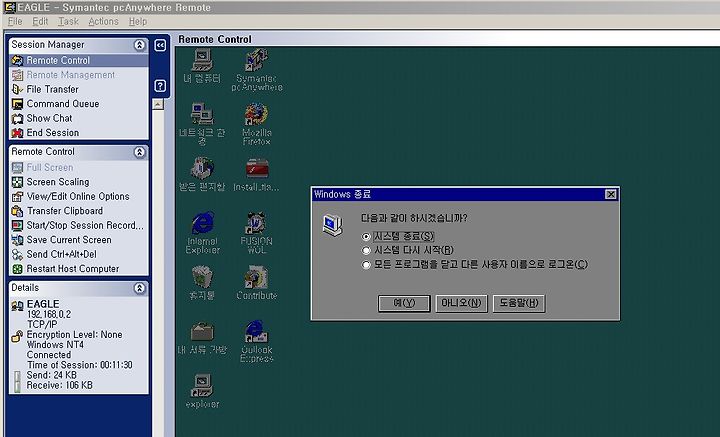This screenshot has width=720, height=437.
Task: Click the Send: 24 KB text
Action: click(51, 375)
